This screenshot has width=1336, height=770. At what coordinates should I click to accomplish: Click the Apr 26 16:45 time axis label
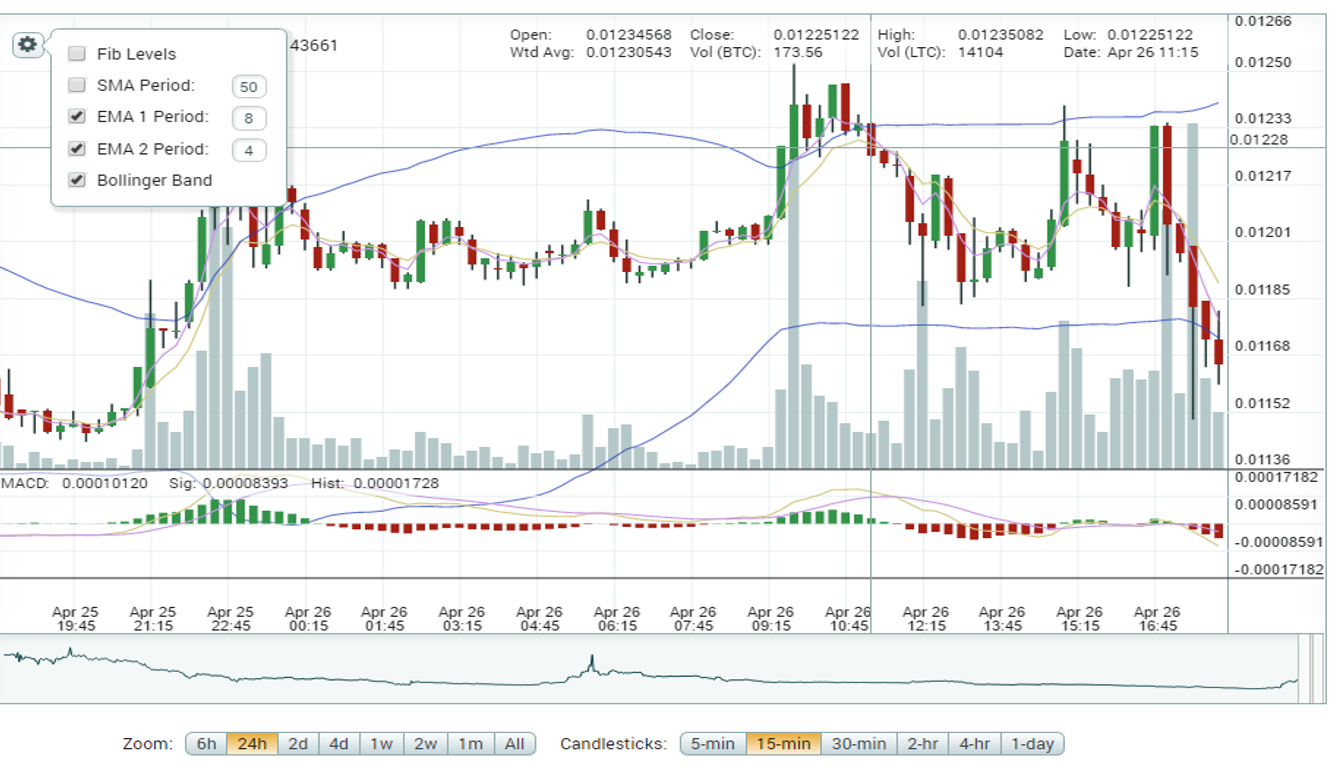coord(1157,619)
